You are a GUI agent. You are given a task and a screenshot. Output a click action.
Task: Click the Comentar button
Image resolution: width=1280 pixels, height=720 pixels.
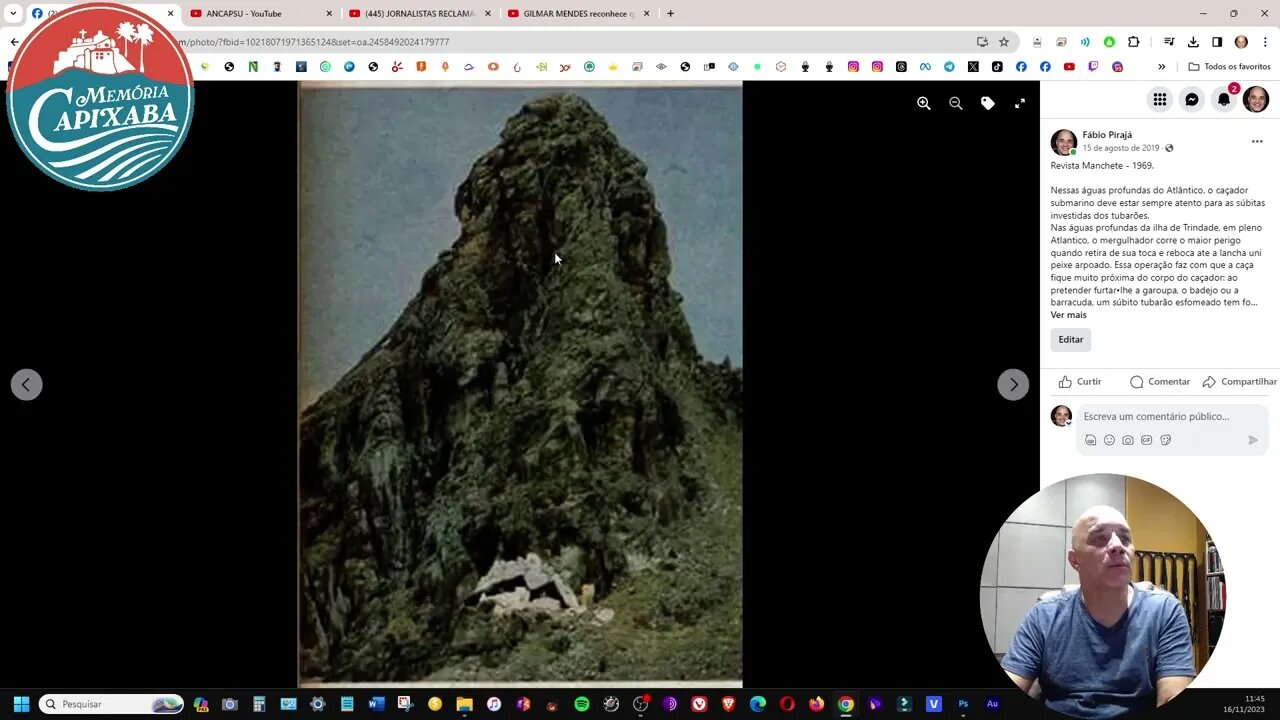[1160, 382]
